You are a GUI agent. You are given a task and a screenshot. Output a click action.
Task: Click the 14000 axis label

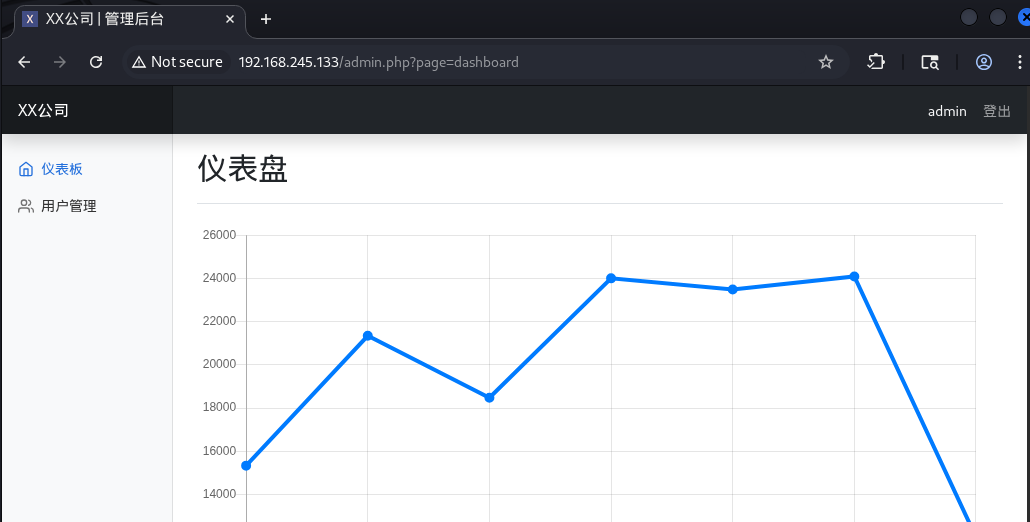219,494
